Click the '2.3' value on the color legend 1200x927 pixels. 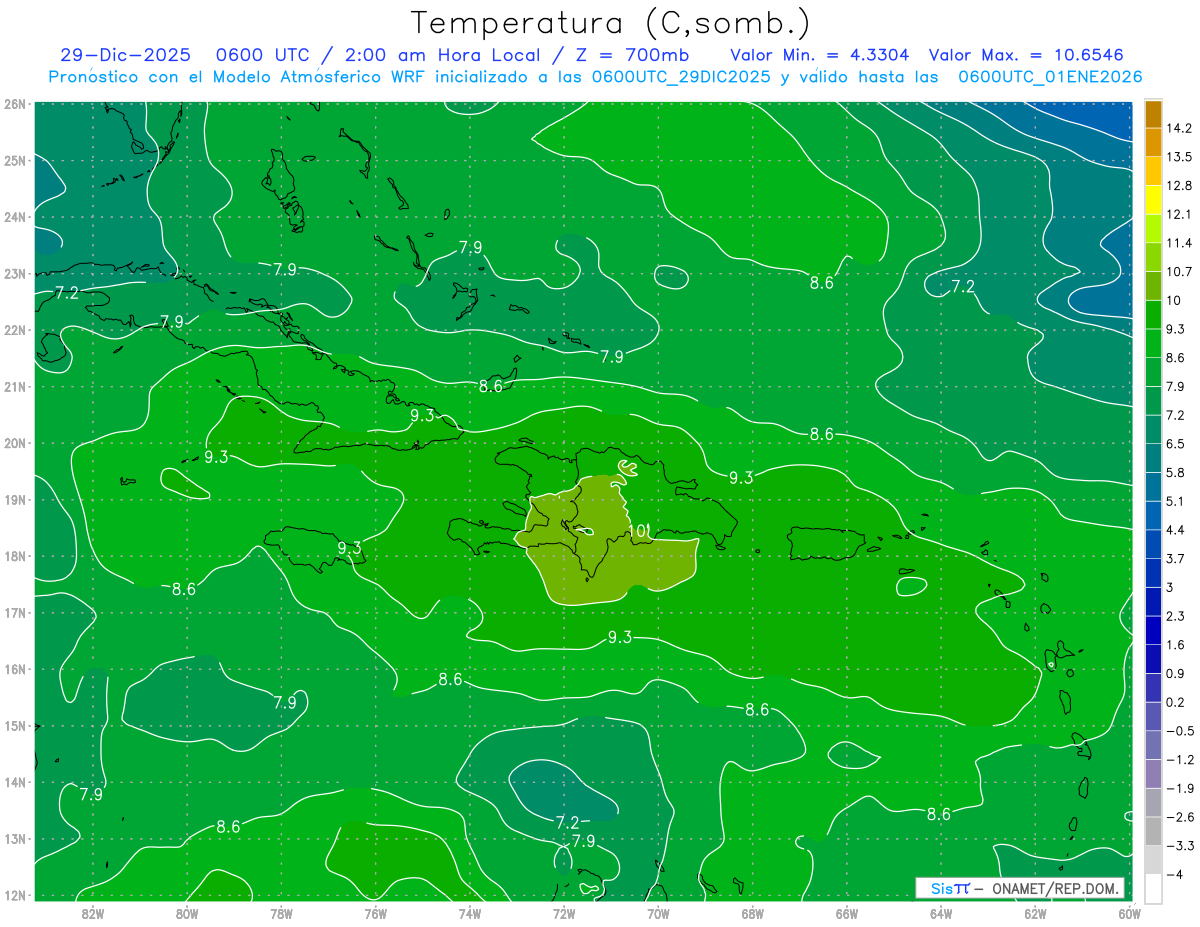(1176, 616)
